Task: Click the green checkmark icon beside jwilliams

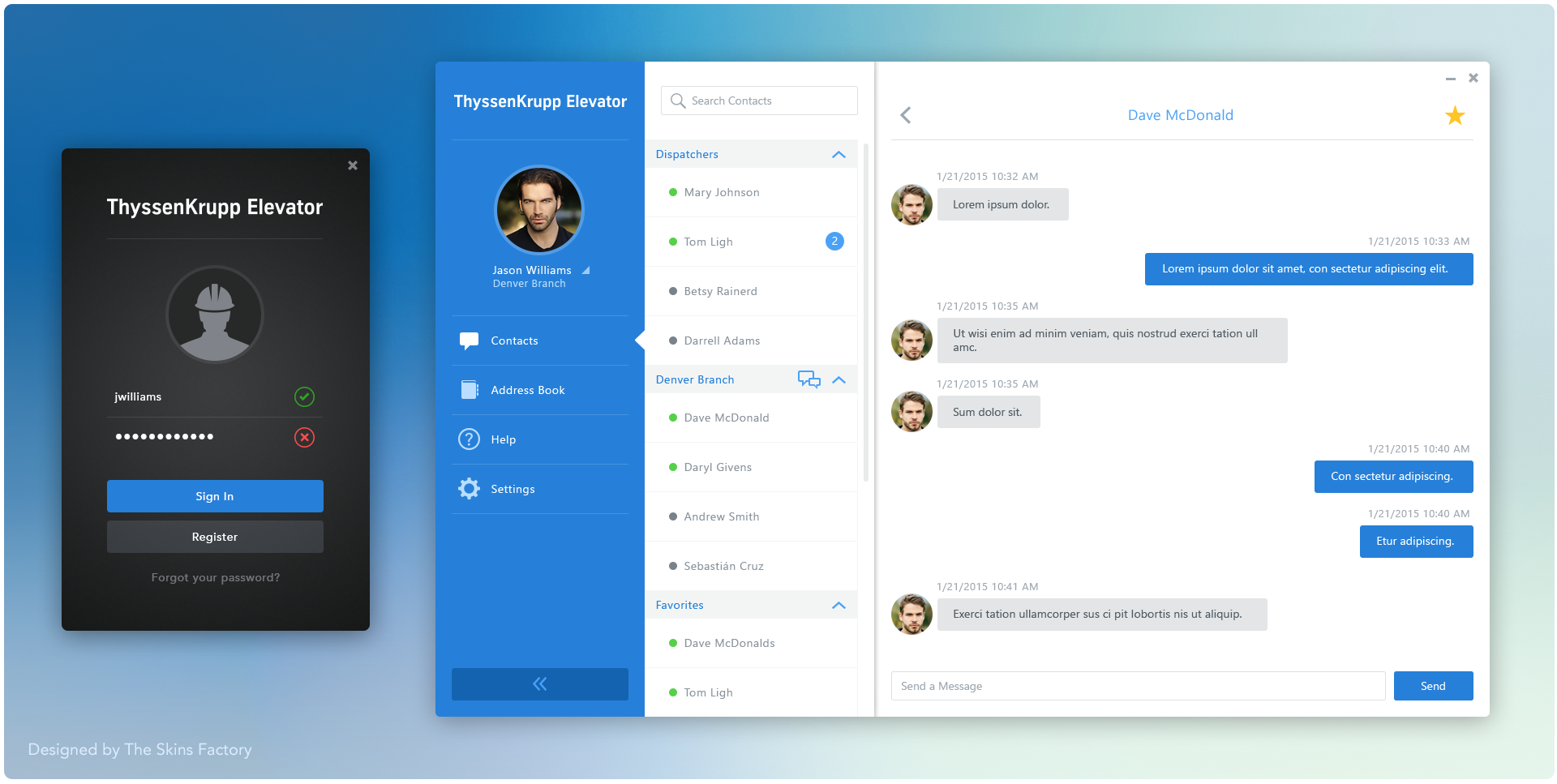Action: tap(304, 396)
